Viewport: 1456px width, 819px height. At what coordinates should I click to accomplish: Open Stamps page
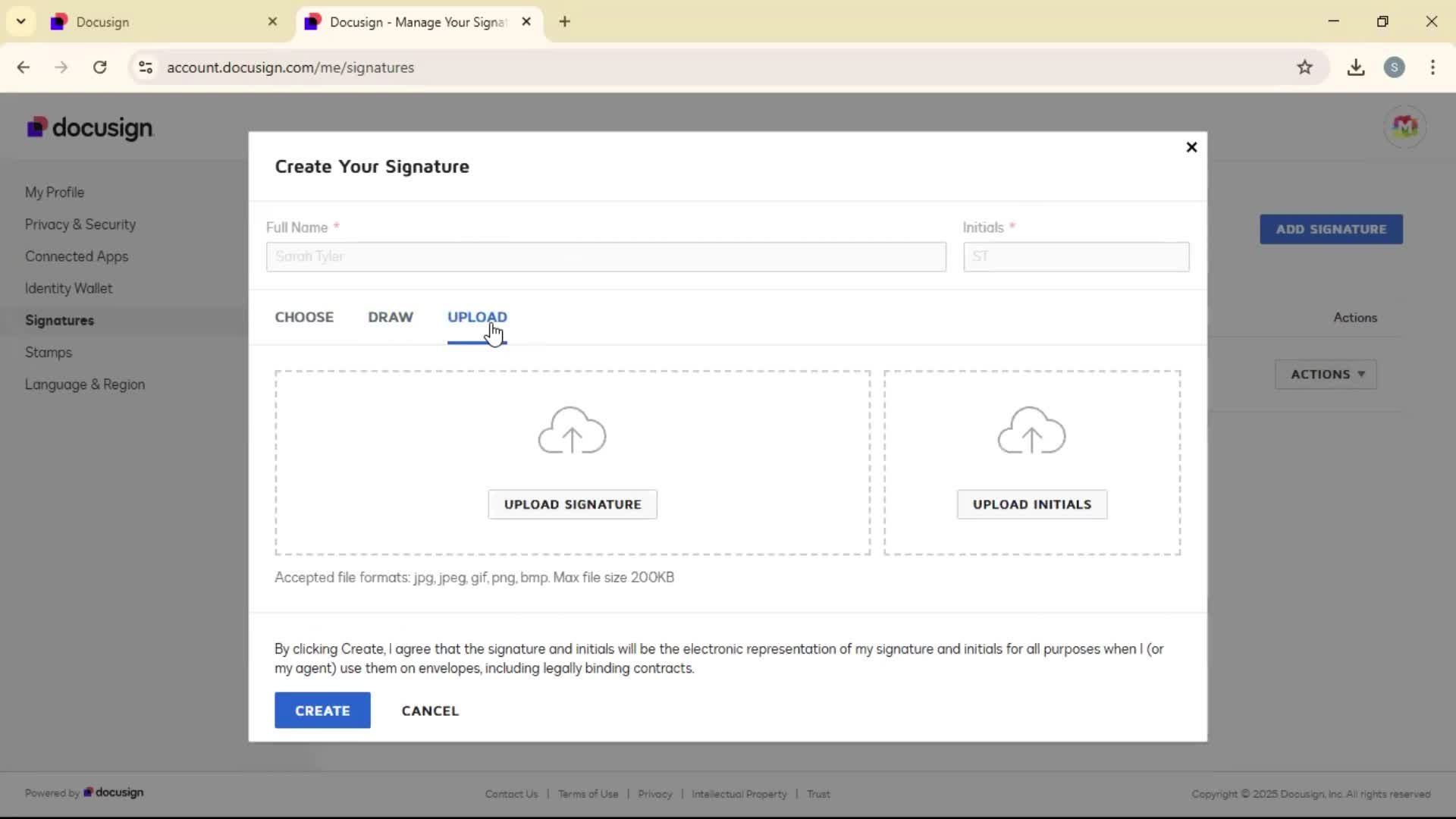[49, 353]
